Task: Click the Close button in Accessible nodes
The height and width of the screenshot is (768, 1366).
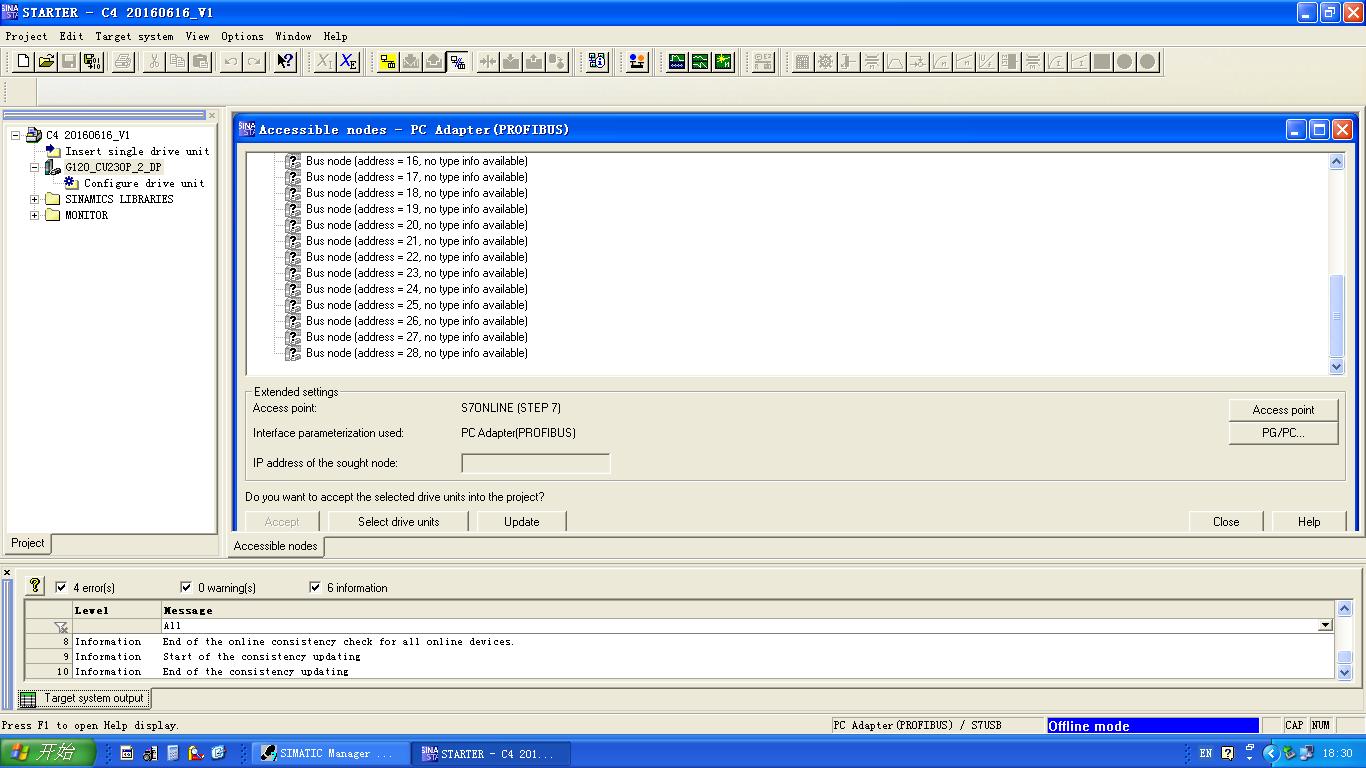Action: 1226,522
